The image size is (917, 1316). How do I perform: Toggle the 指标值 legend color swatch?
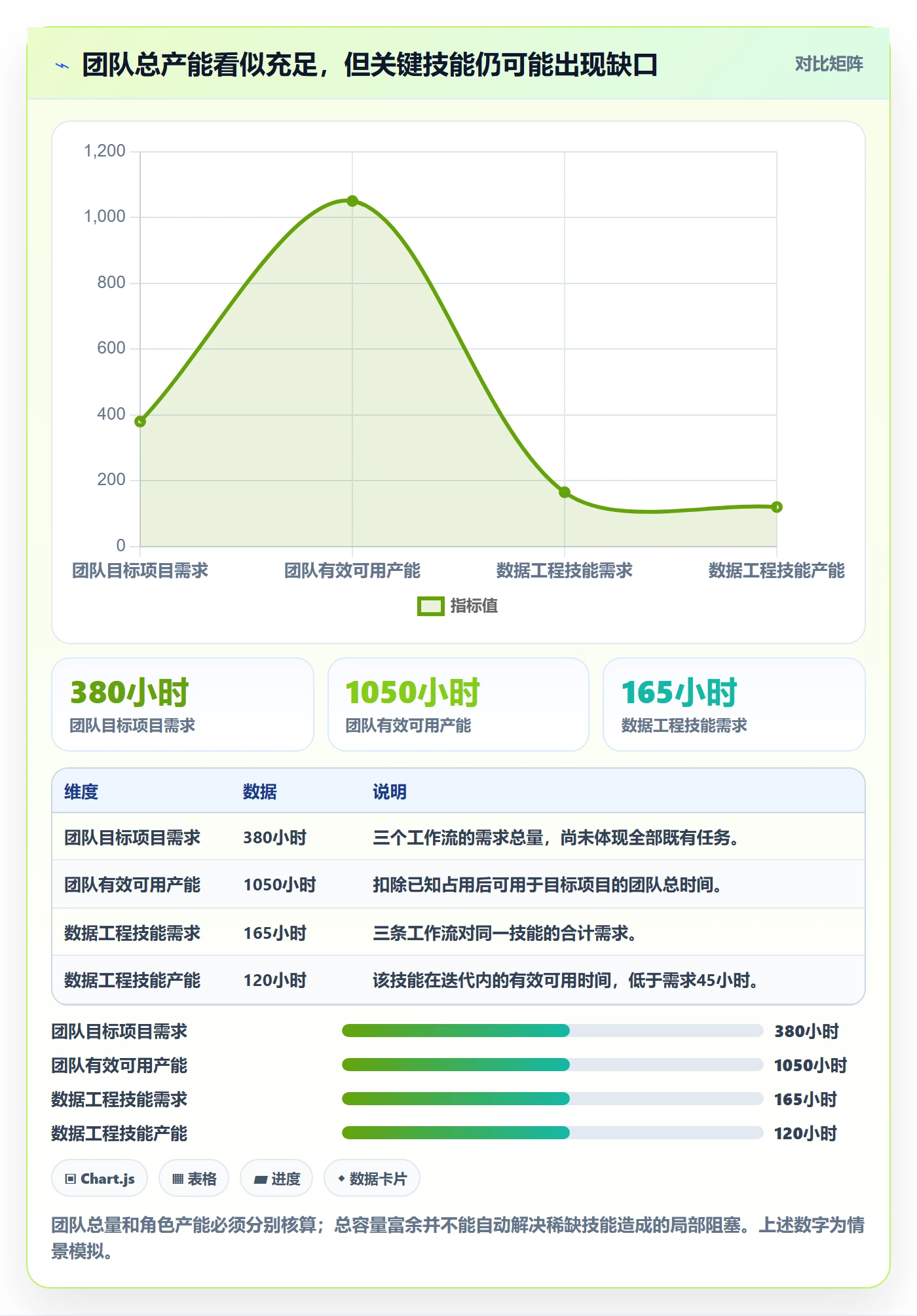(430, 606)
